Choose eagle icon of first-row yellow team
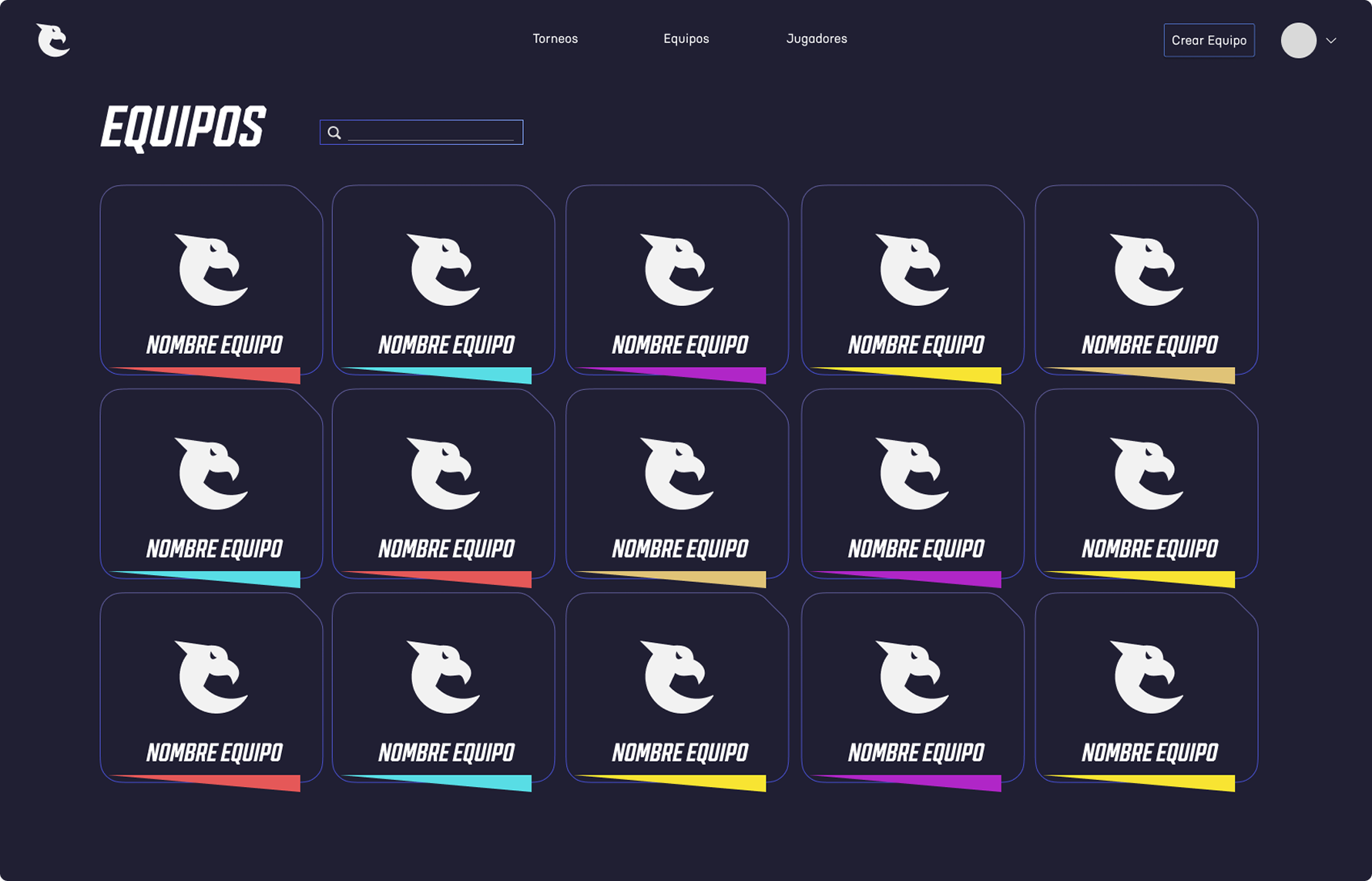Viewport: 1372px width, 881px height. click(x=913, y=269)
